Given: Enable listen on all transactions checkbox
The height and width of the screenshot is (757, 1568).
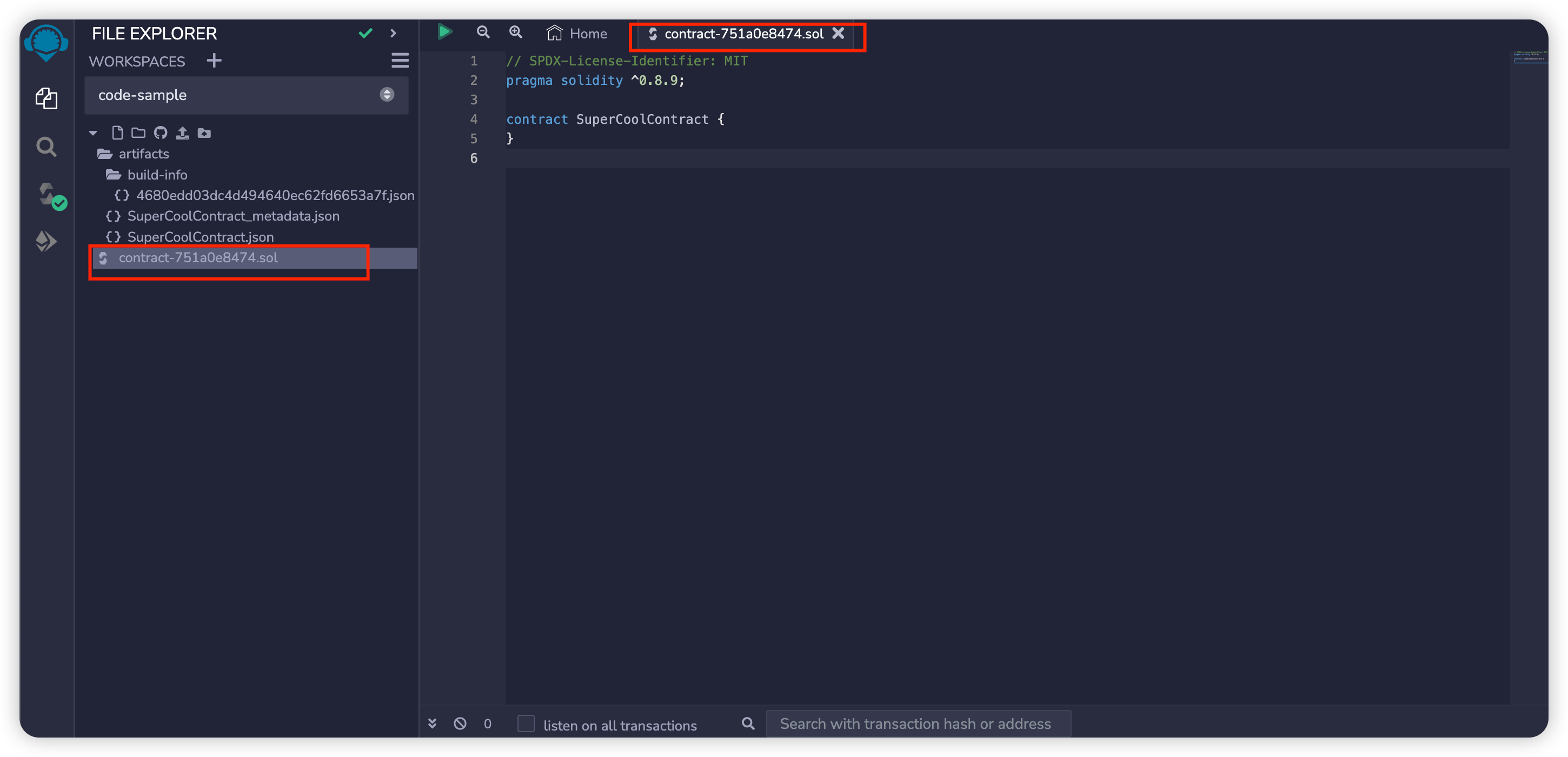Looking at the screenshot, I should pos(526,723).
